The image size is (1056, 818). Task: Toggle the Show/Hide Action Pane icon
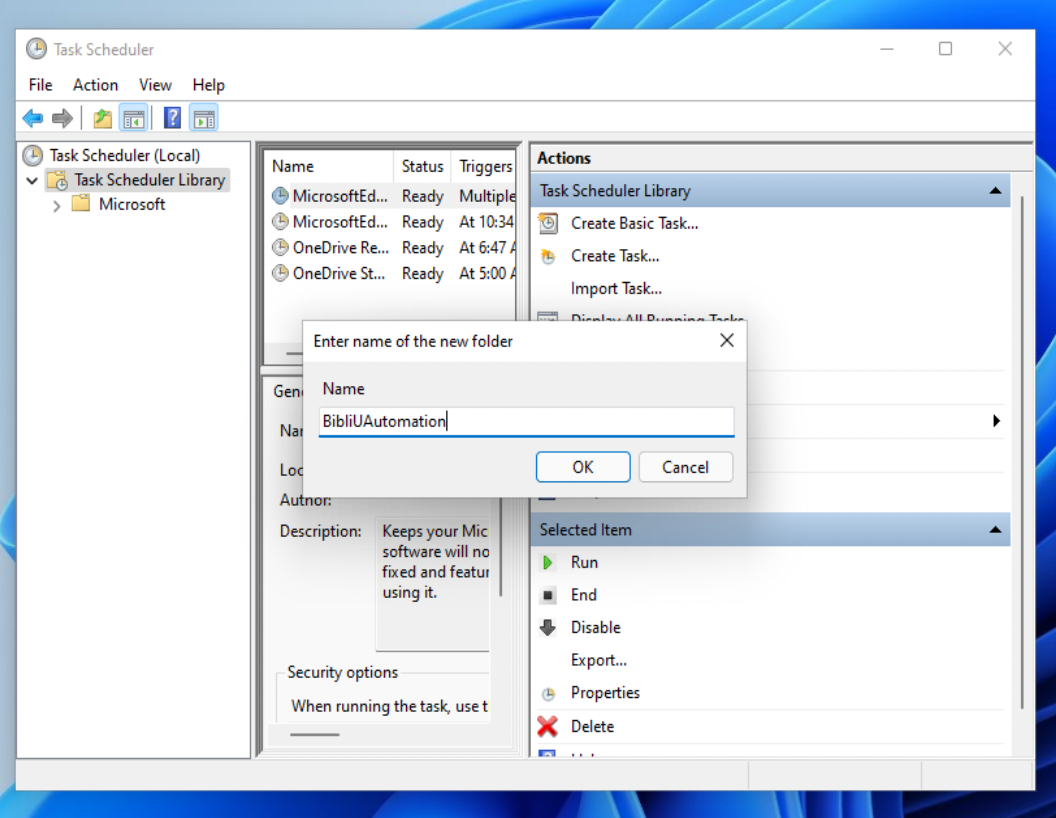(204, 119)
